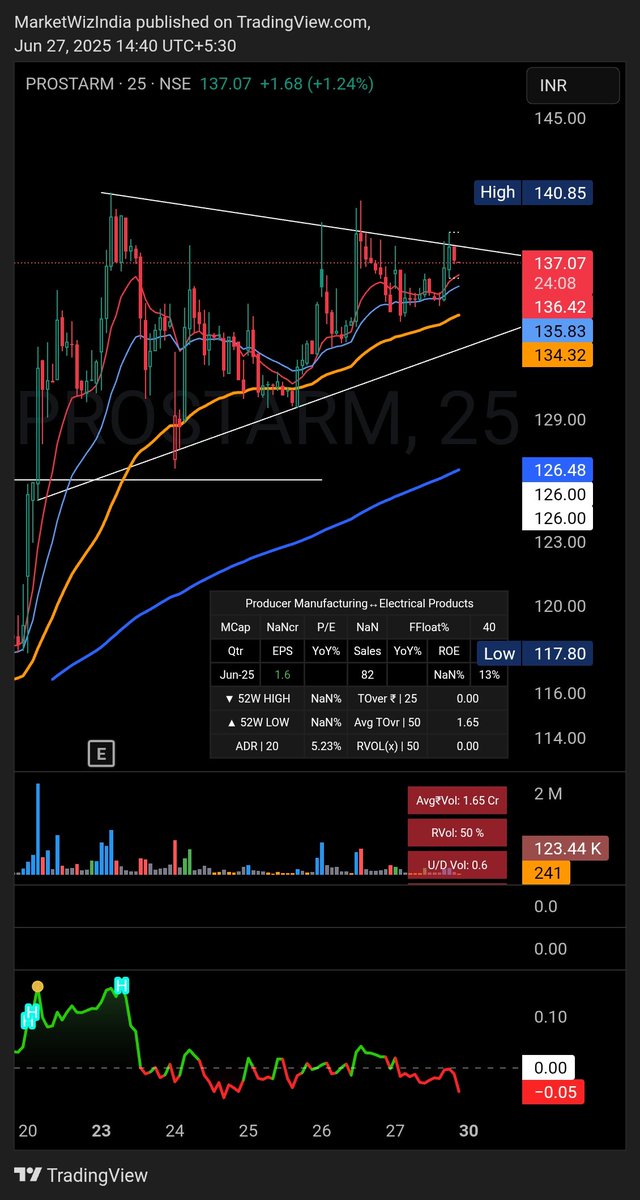640x1200 pixels.
Task: Click the 129.00 price scale value
Action: (560, 421)
